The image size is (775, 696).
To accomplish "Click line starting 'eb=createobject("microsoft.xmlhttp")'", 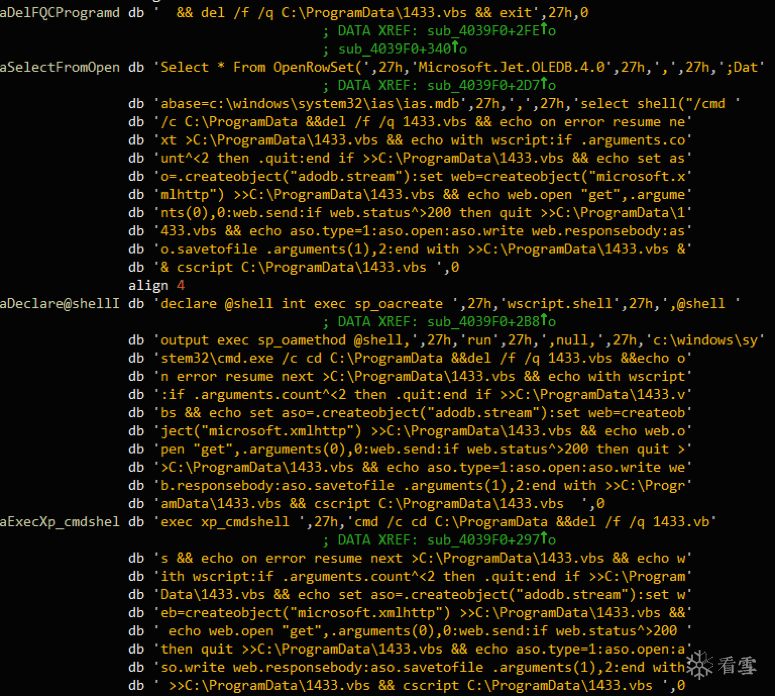I will click(x=410, y=613).
